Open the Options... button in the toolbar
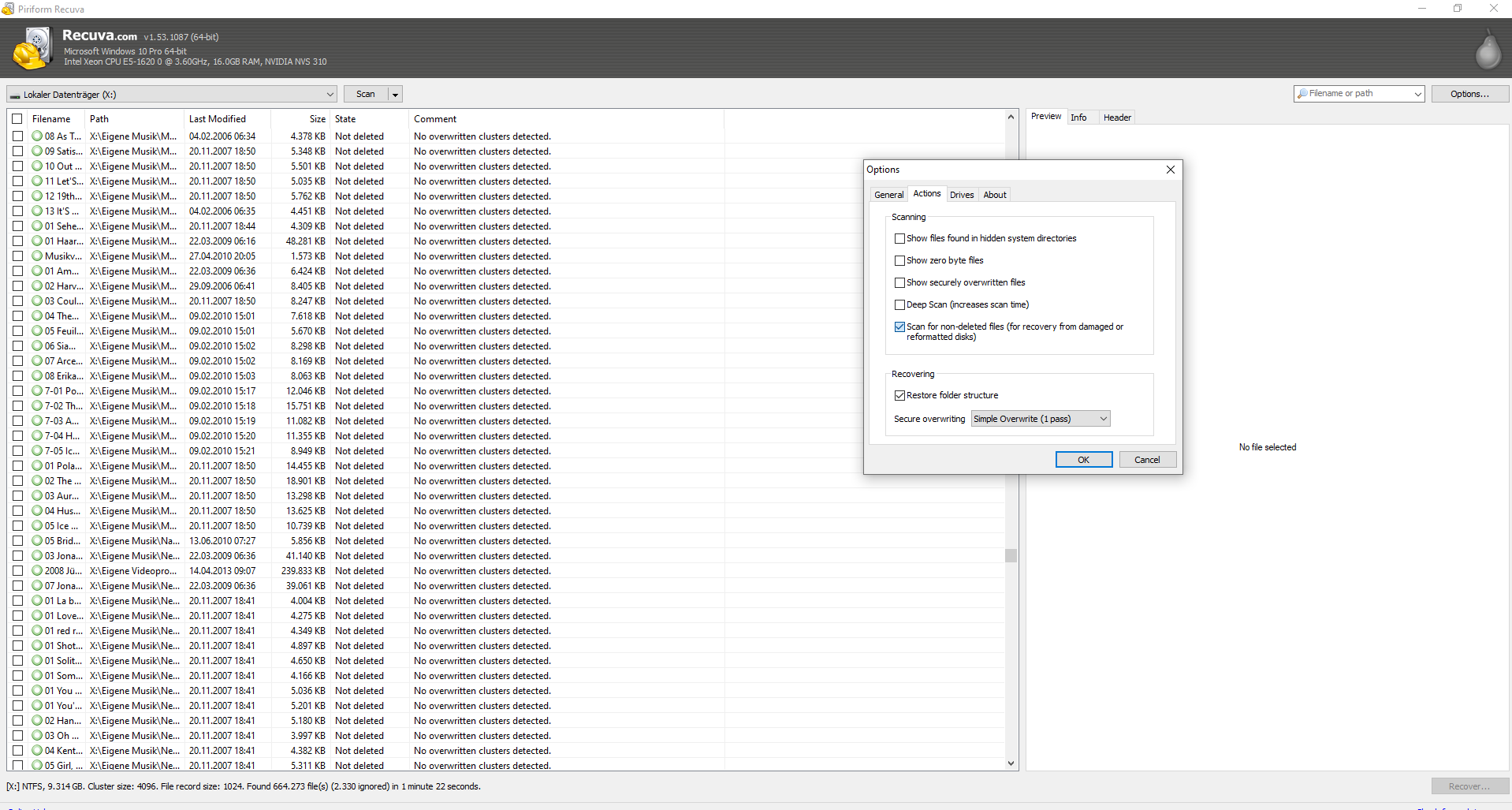Image resolution: width=1512 pixels, height=810 pixels. [x=1470, y=94]
